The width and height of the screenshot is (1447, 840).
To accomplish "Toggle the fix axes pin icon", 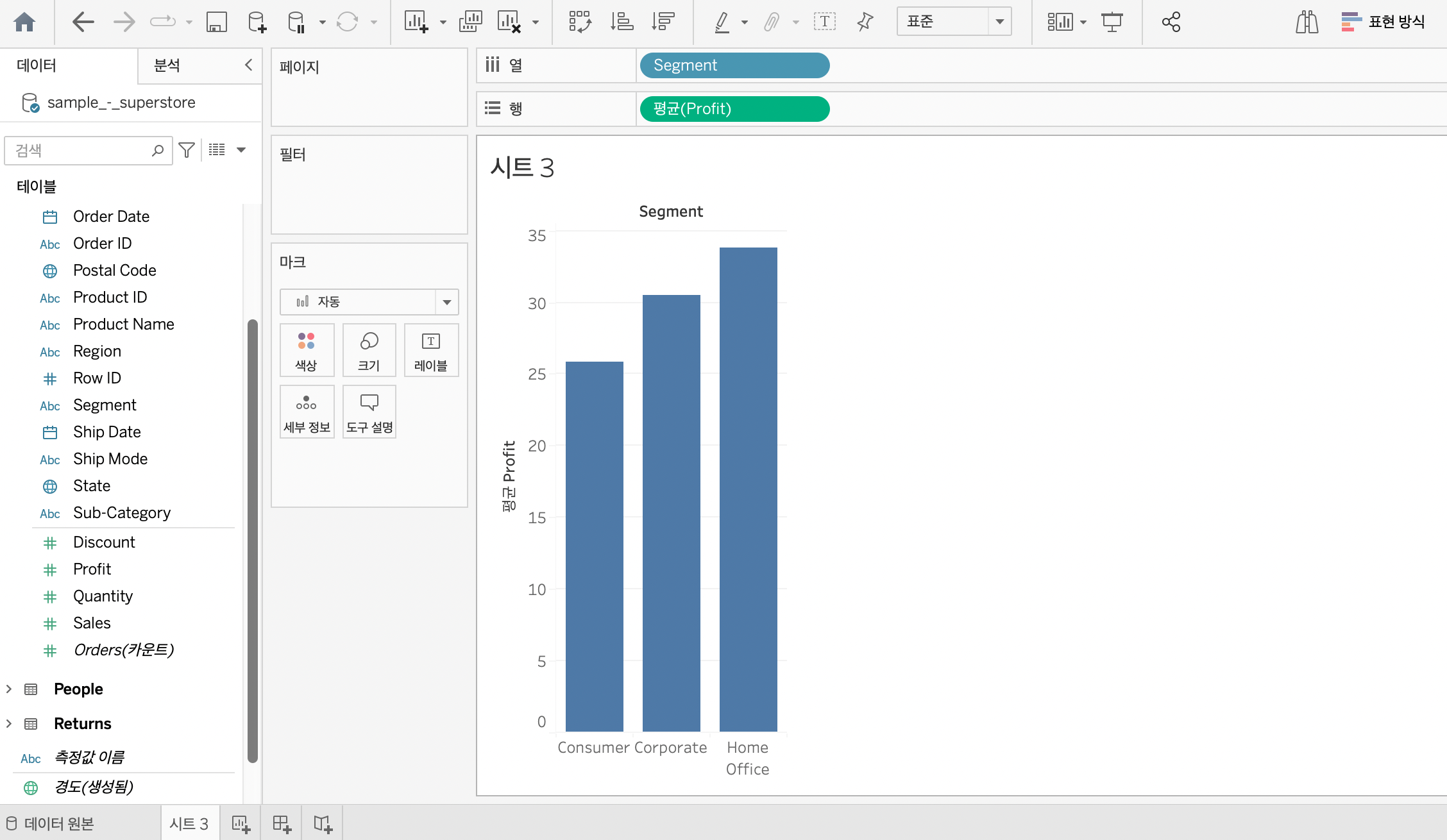I will (x=865, y=22).
